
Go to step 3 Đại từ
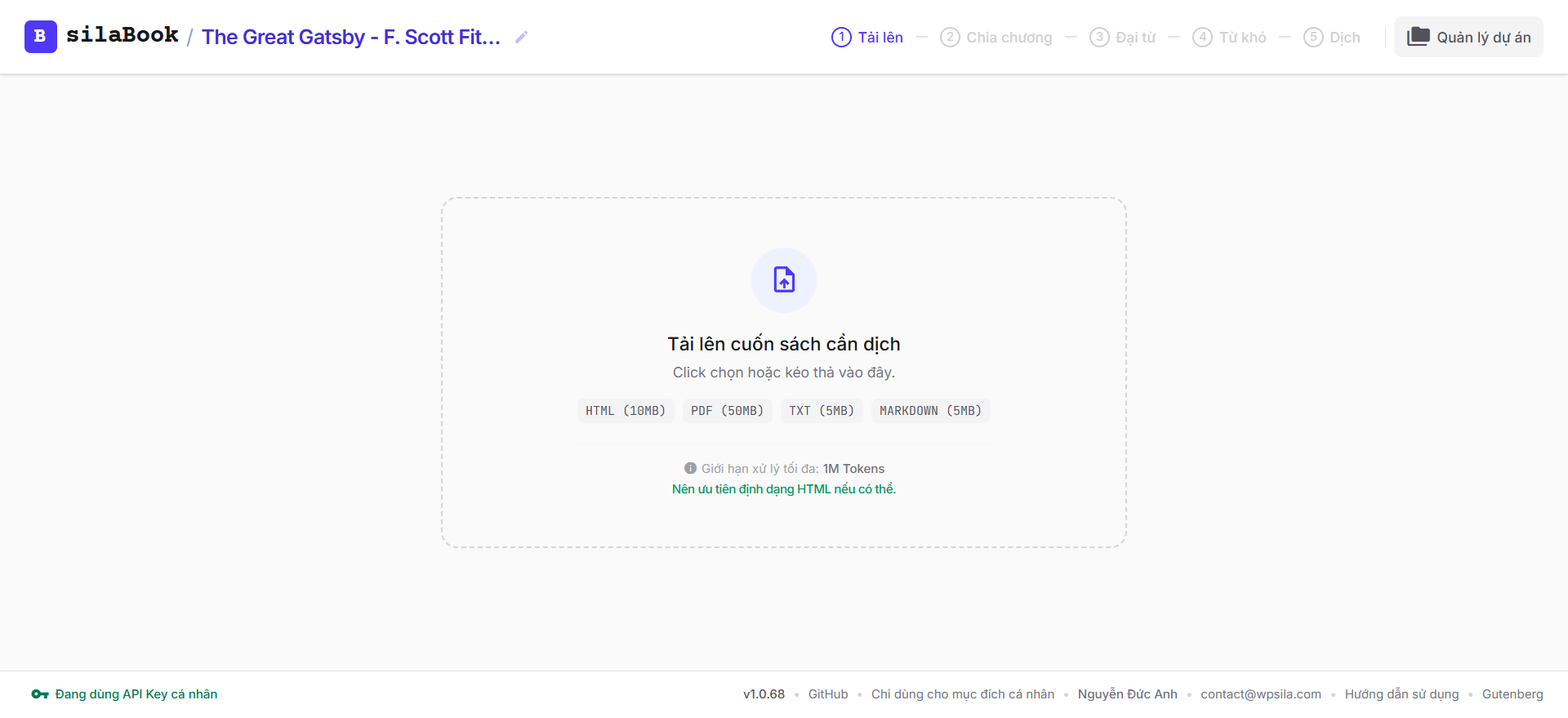1123,37
